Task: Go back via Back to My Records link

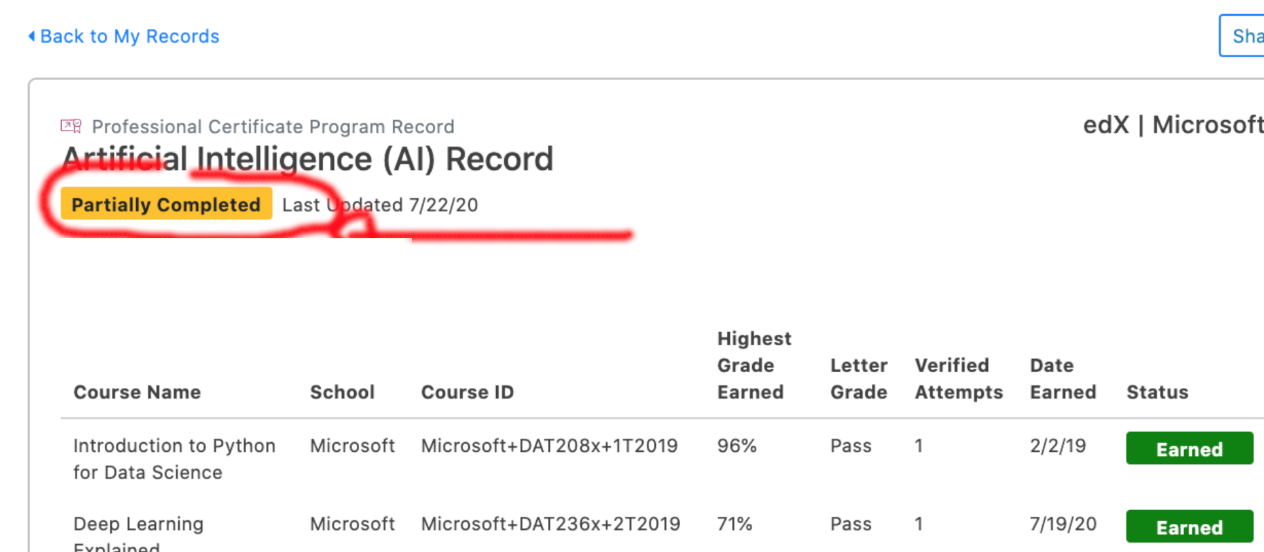Action: 124,36
